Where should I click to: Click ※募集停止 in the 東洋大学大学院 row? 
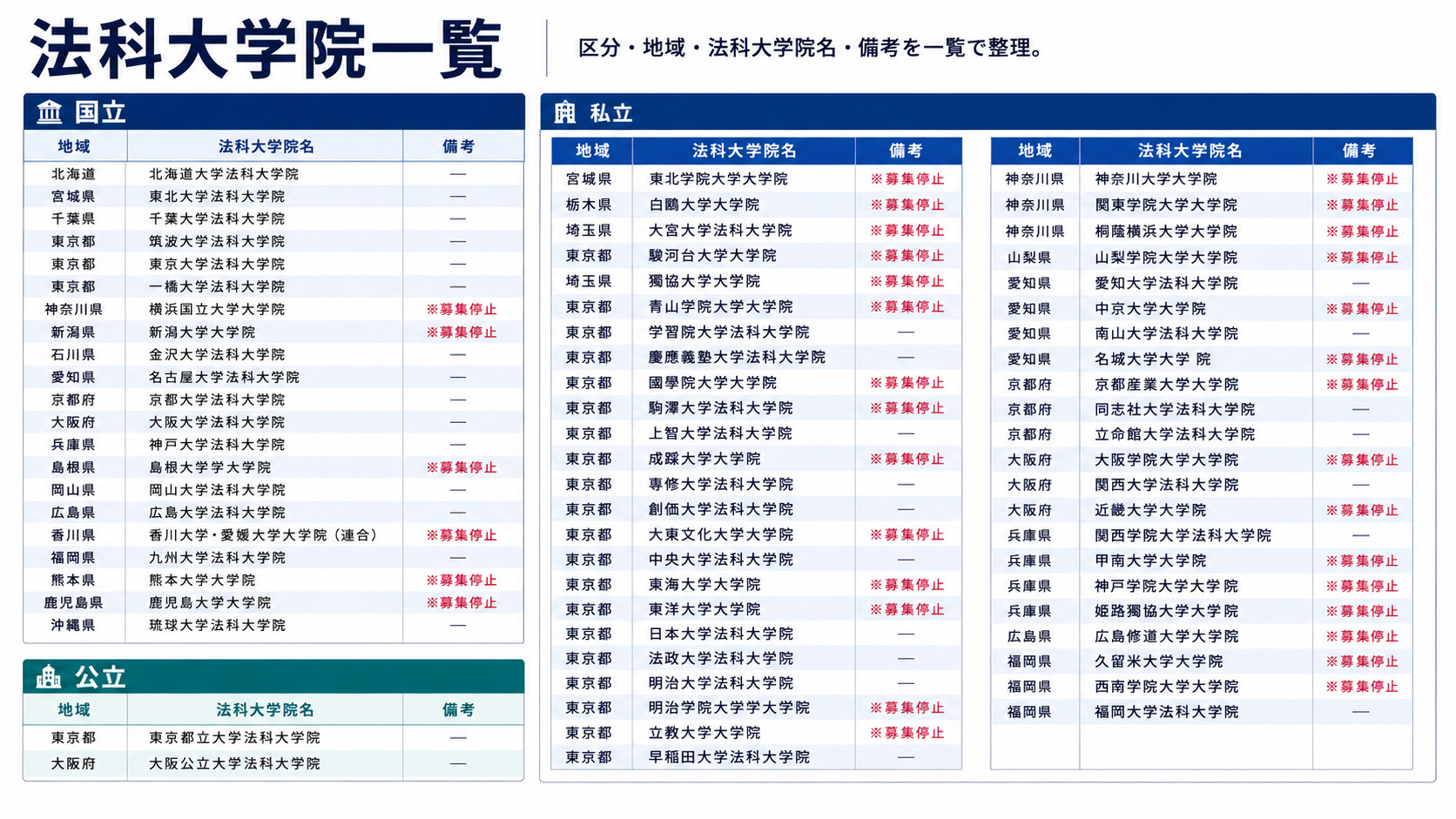(x=907, y=609)
